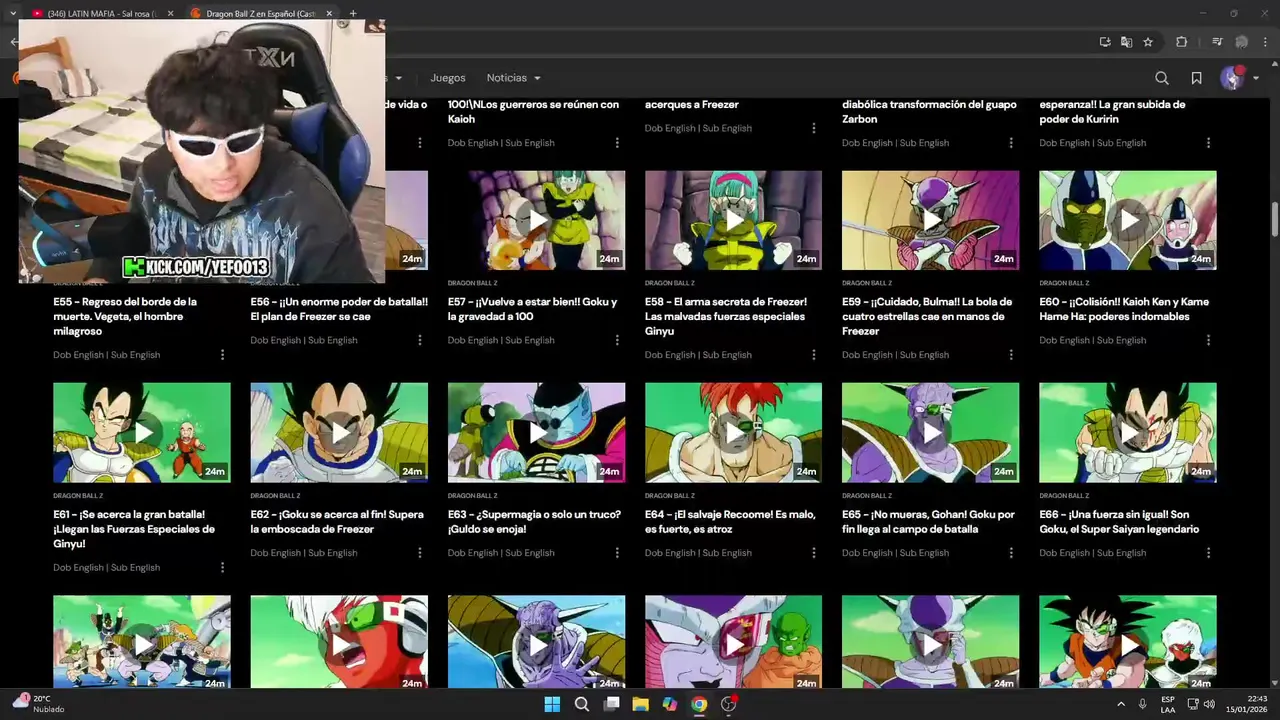Open more options for episode E66

(1207, 553)
